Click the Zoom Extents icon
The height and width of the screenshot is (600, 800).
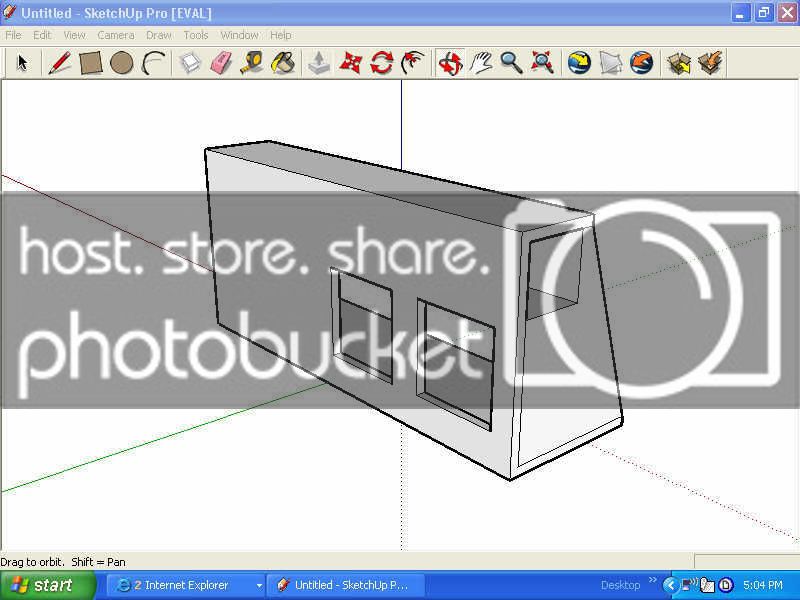(542, 63)
